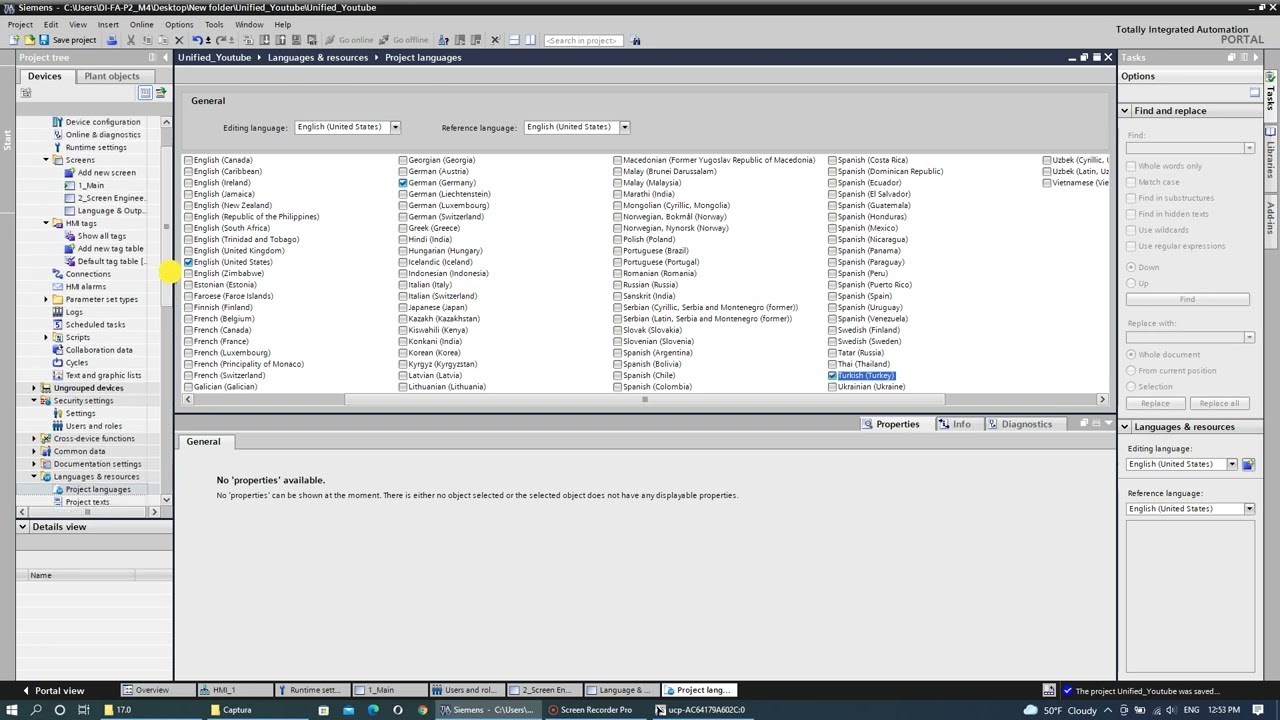
Task: Check the Polish (Poland) language checkbox
Action: (x=618, y=240)
